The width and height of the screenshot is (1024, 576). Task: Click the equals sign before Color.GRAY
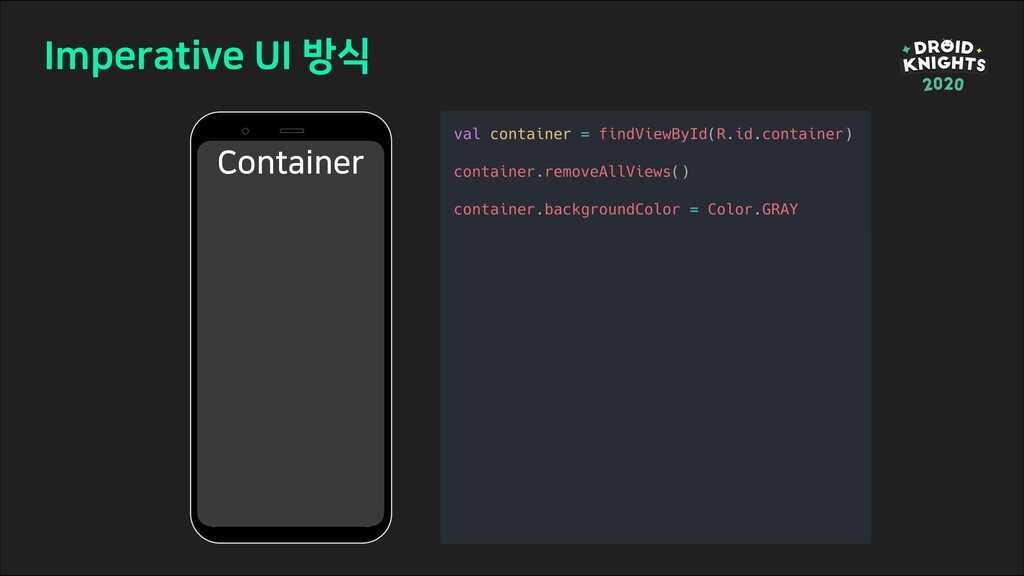(x=694, y=210)
